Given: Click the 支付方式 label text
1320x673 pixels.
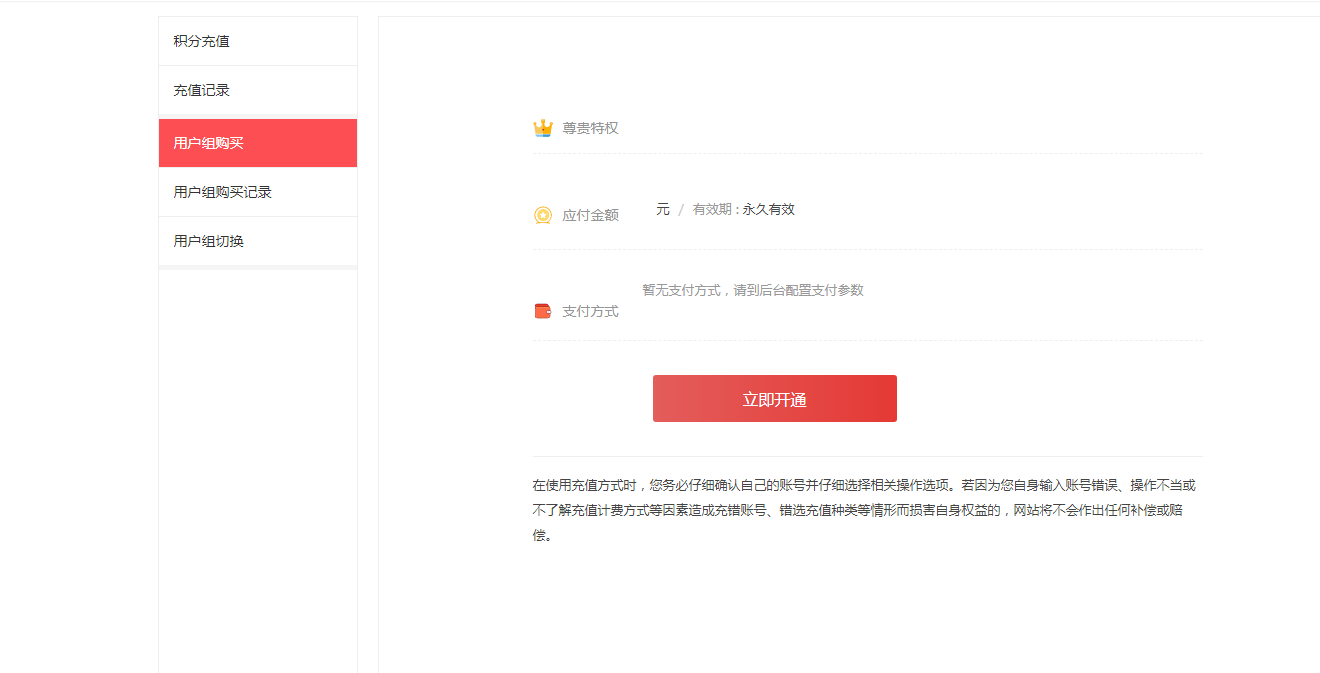Looking at the screenshot, I should 590,311.
